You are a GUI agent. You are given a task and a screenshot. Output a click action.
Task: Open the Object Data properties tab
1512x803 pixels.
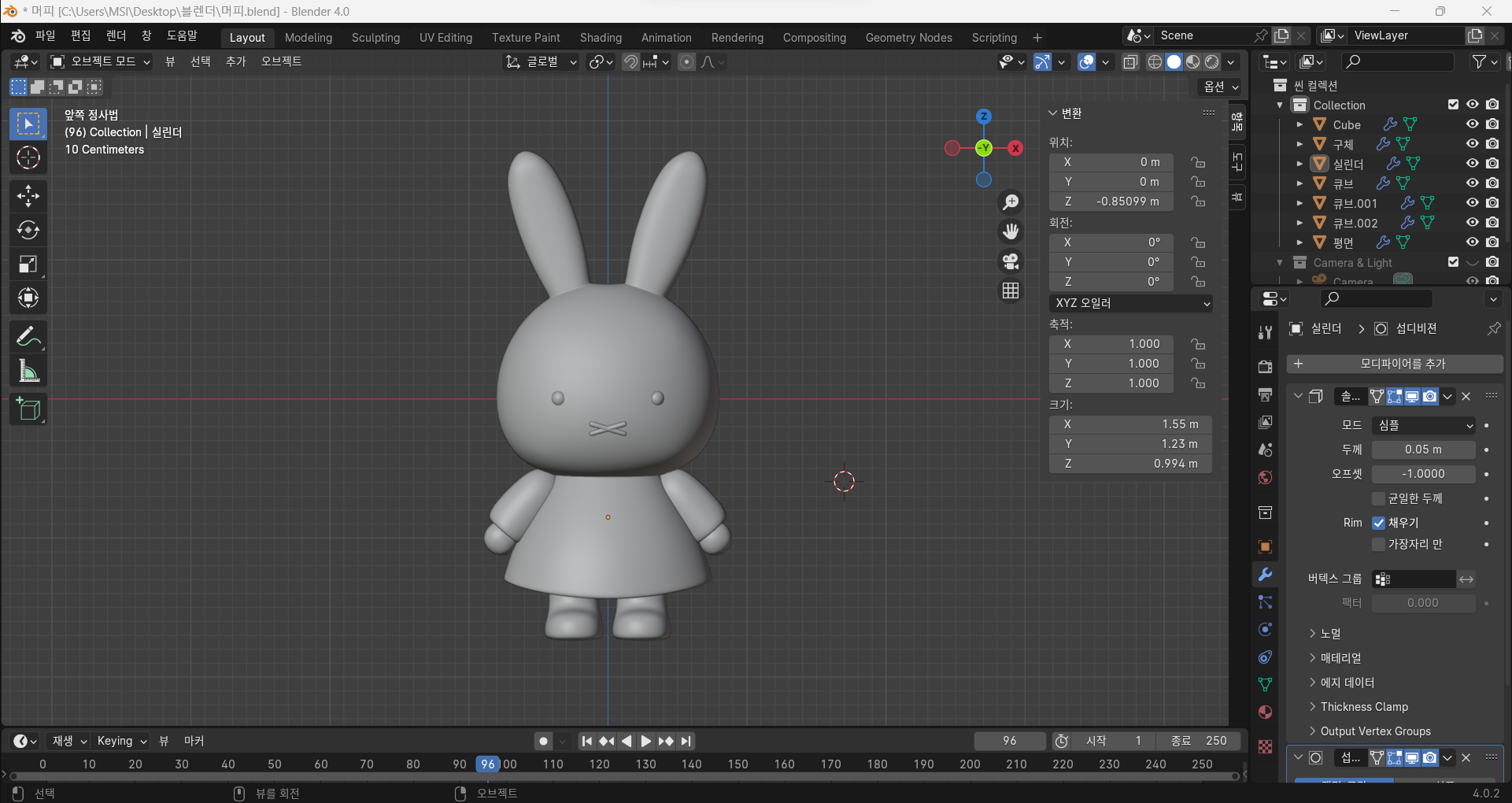[x=1265, y=684]
